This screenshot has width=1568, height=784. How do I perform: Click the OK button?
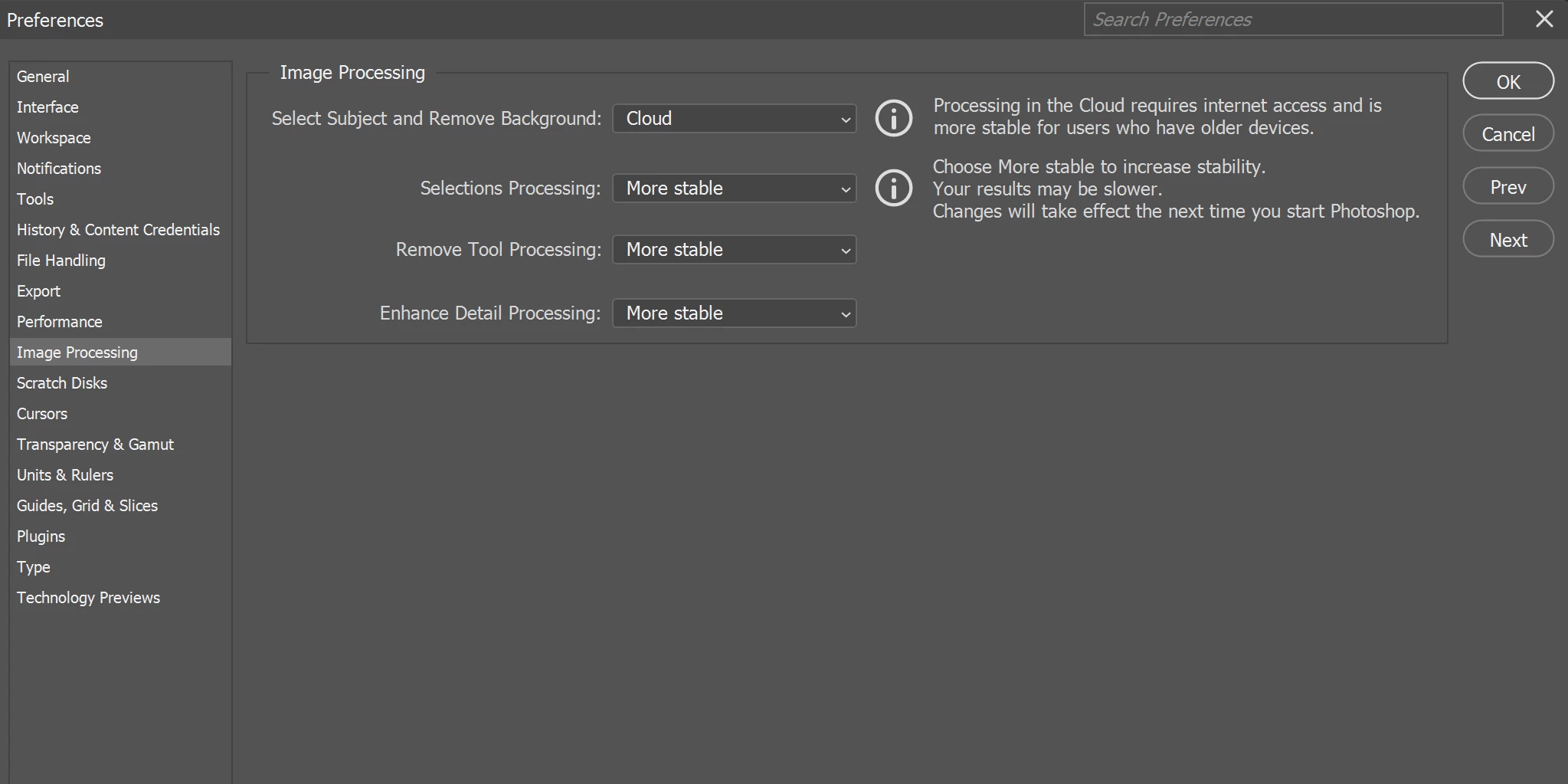pos(1508,81)
